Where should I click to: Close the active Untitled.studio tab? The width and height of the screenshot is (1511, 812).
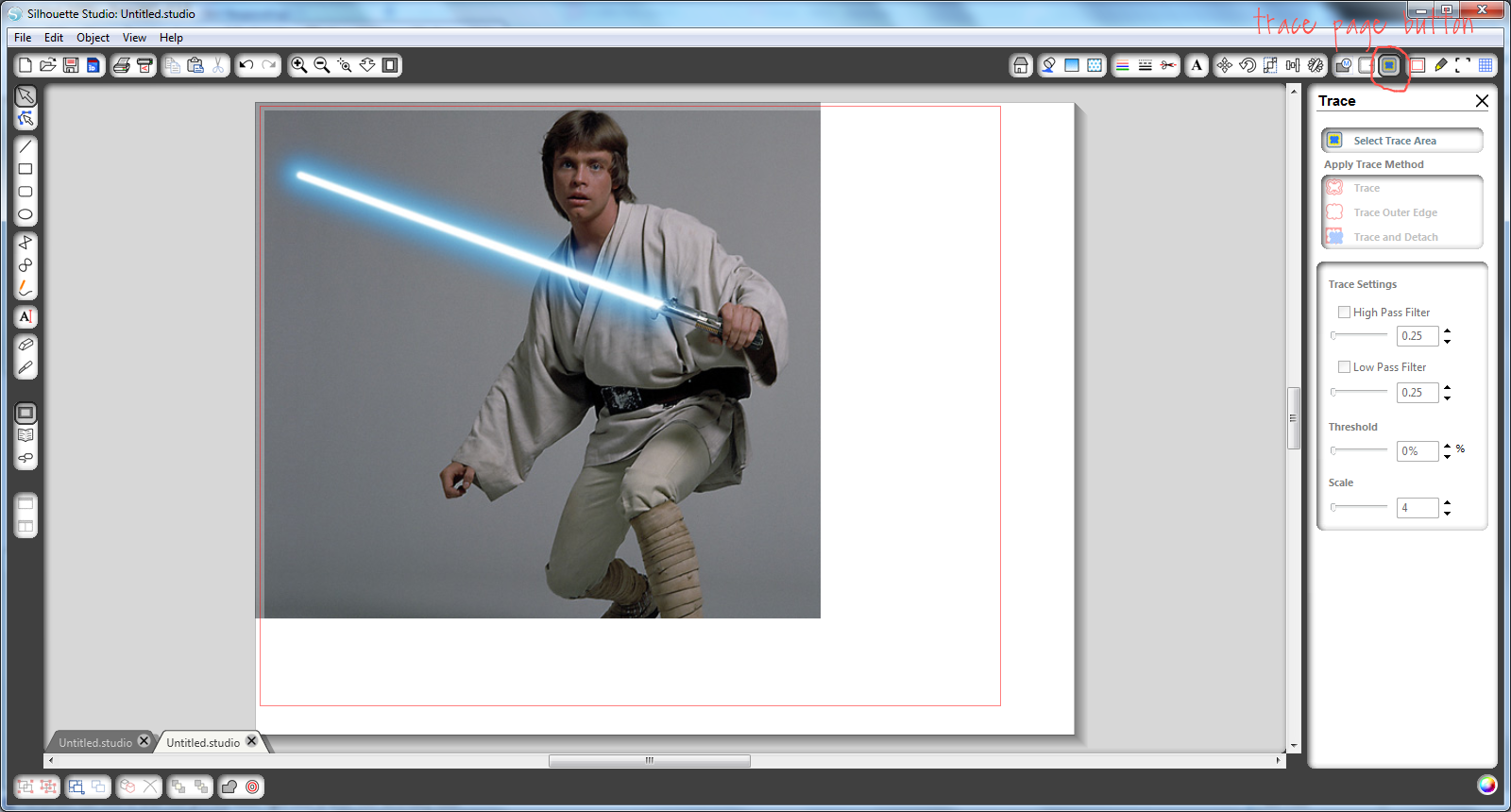click(x=252, y=741)
